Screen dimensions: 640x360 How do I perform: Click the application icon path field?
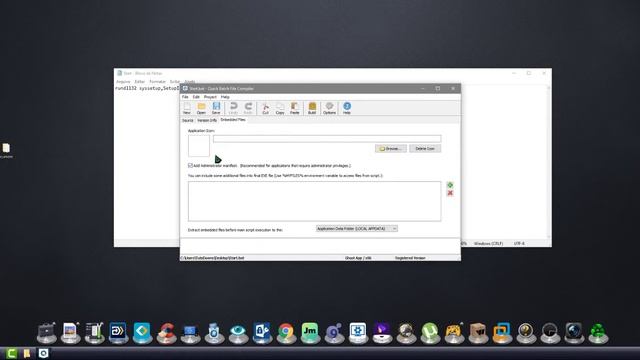point(327,139)
